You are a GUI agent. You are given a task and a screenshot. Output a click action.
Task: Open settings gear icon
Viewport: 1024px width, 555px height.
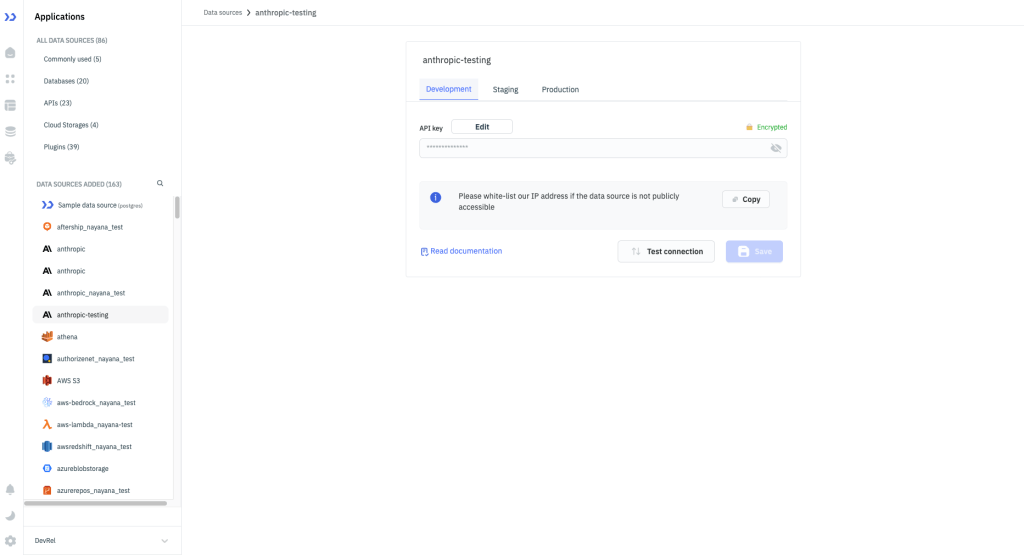[10, 541]
